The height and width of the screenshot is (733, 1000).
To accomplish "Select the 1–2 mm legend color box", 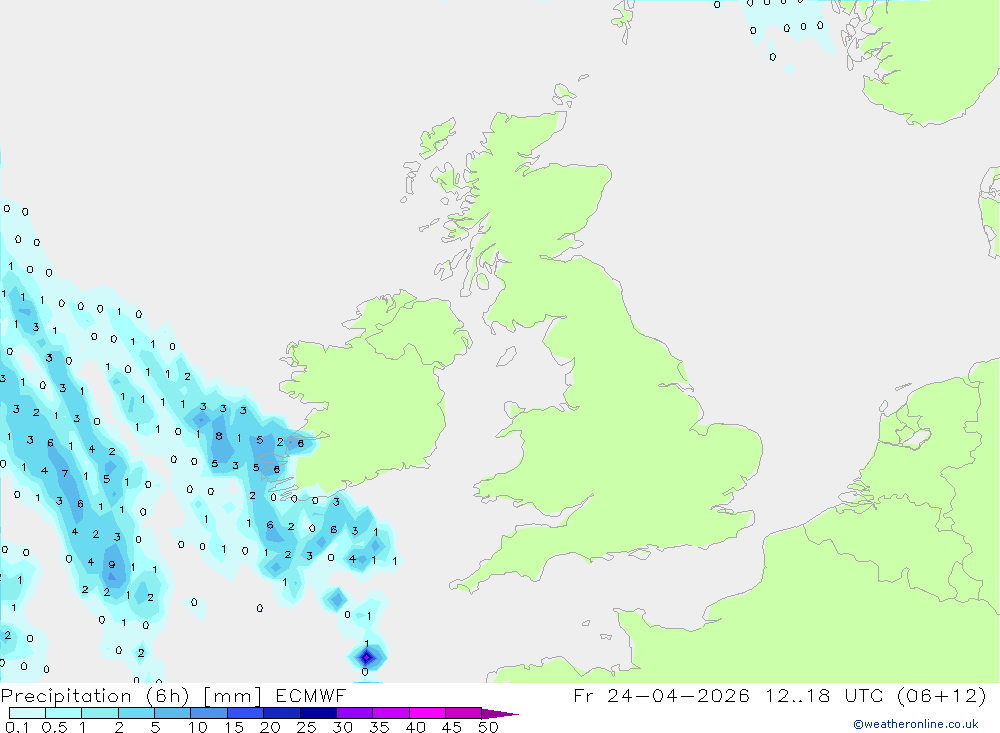I will tap(99, 713).
